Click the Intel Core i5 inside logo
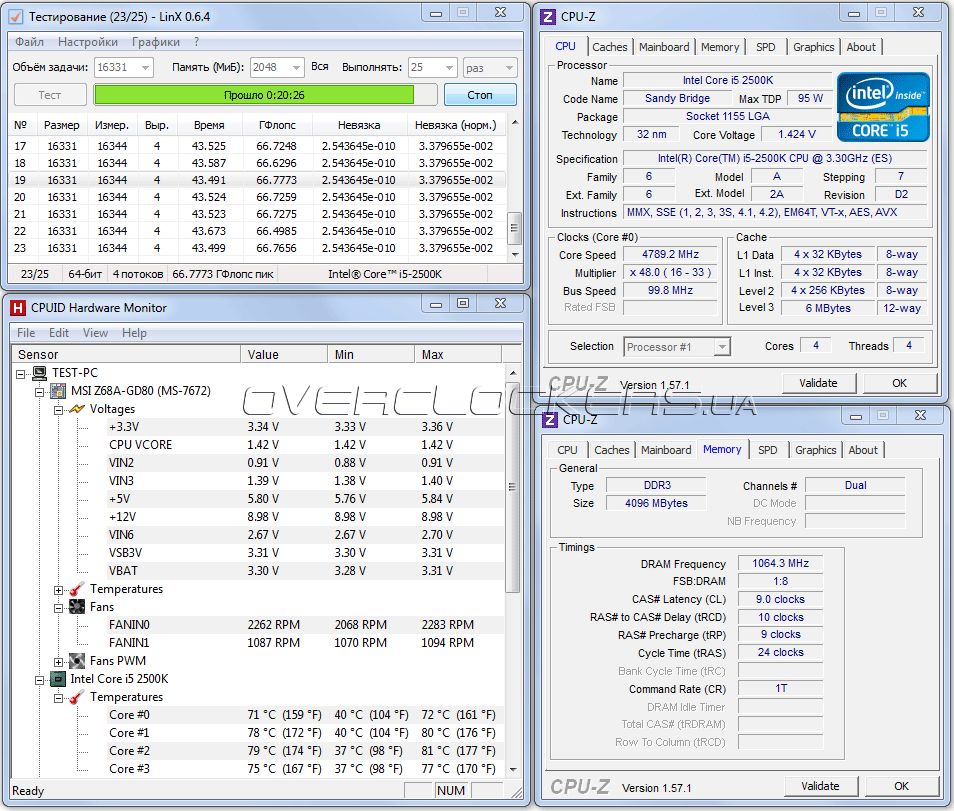This screenshot has height=811, width=954. (x=883, y=107)
